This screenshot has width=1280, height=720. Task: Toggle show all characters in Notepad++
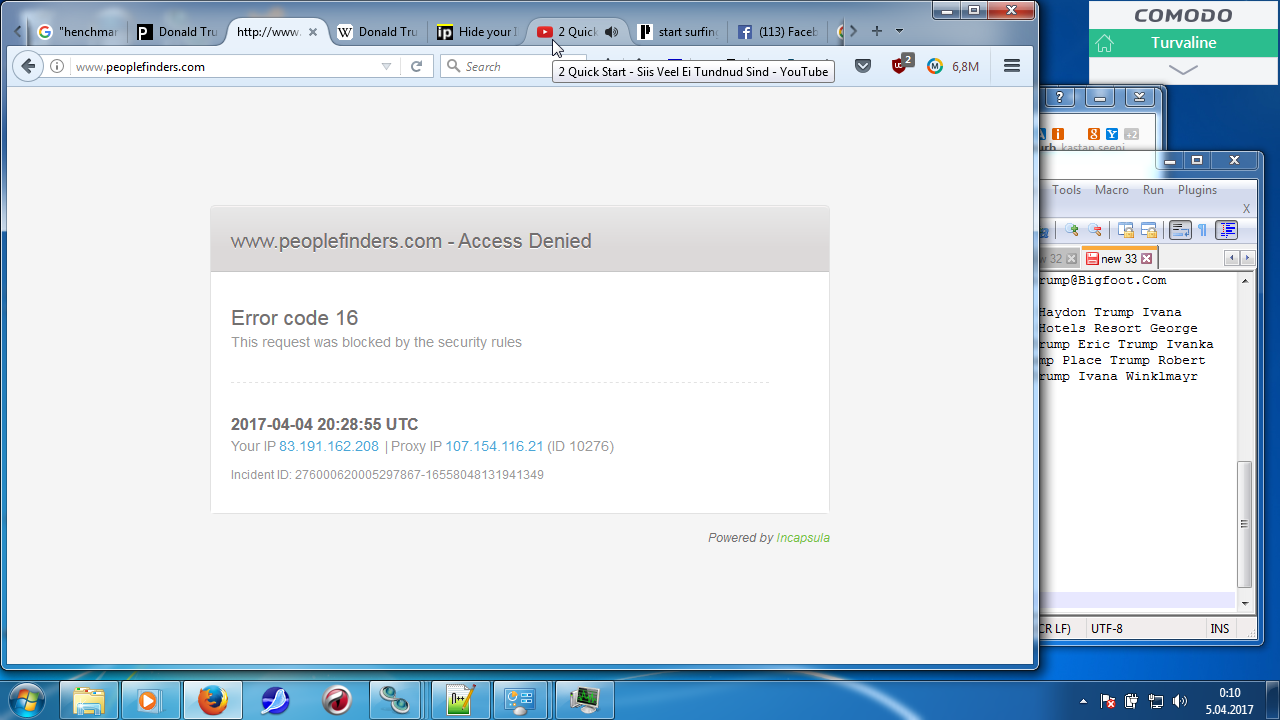[x=1203, y=230]
